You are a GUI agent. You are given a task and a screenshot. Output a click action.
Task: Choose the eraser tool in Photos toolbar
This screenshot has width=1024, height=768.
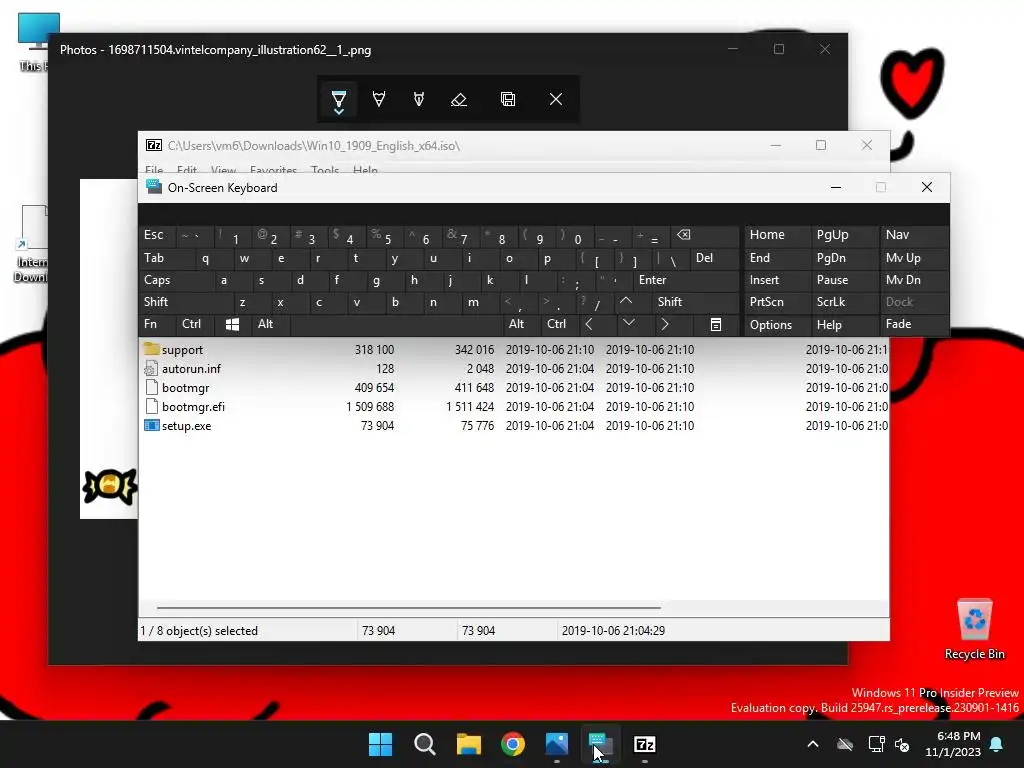coord(459,99)
